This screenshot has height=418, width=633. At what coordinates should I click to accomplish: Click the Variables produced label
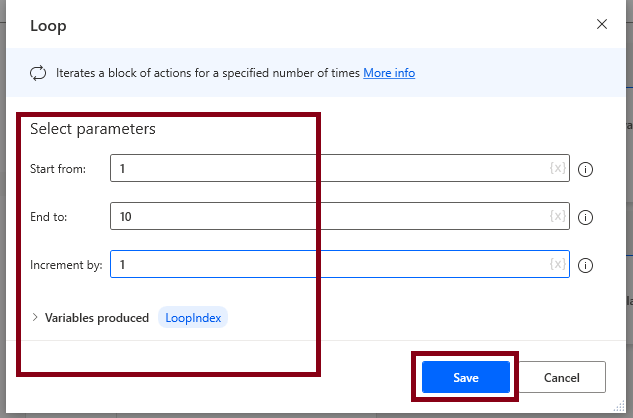pos(97,318)
